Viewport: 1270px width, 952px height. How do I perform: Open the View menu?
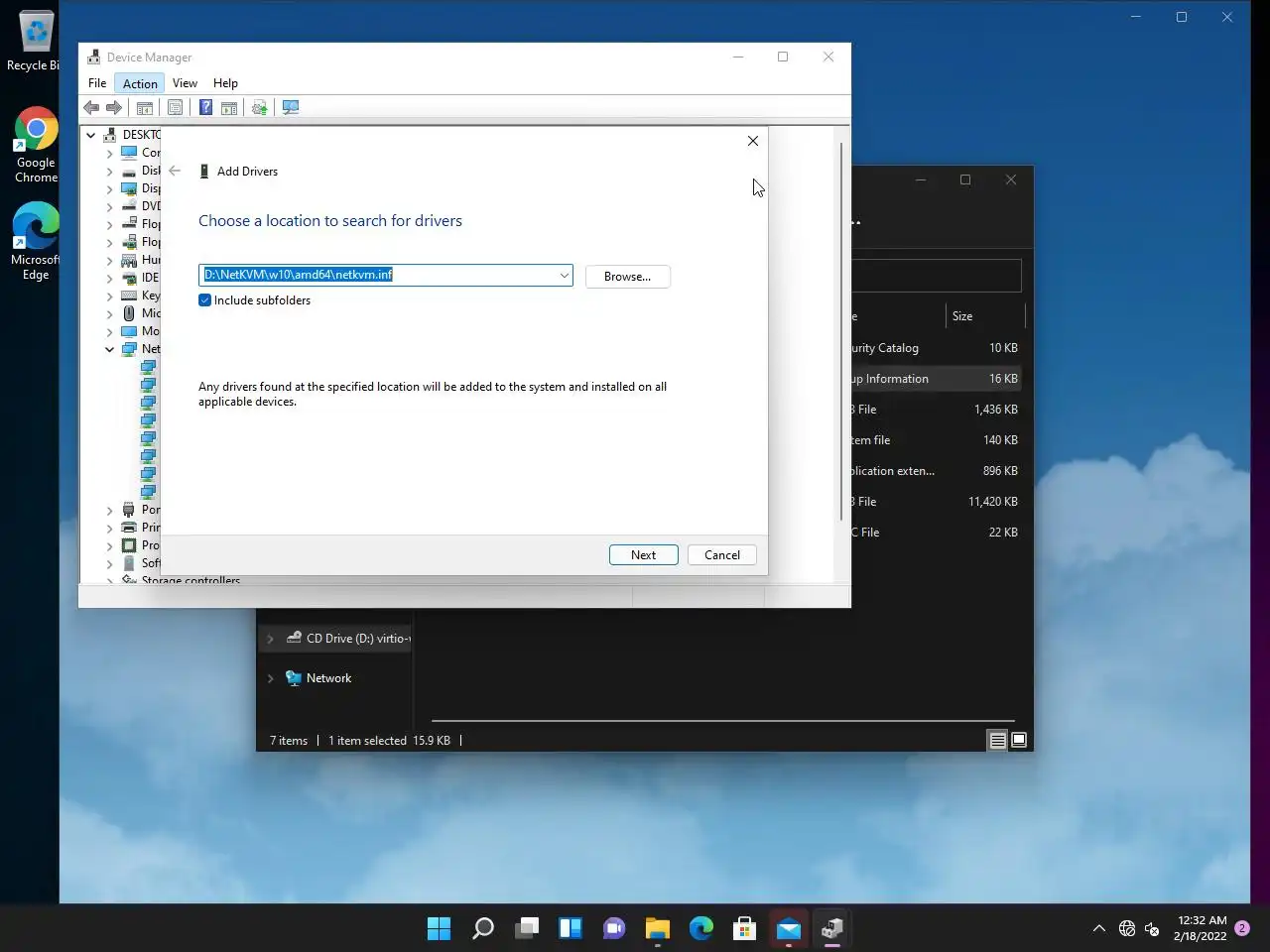pyautogui.click(x=185, y=83)
